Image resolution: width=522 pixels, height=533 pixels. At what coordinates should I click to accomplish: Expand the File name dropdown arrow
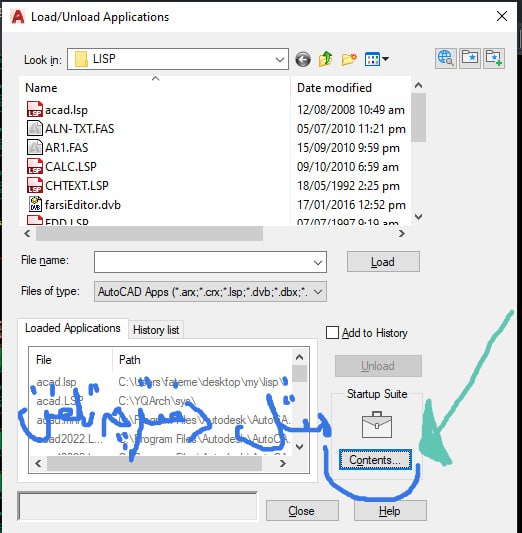(318, 262)
